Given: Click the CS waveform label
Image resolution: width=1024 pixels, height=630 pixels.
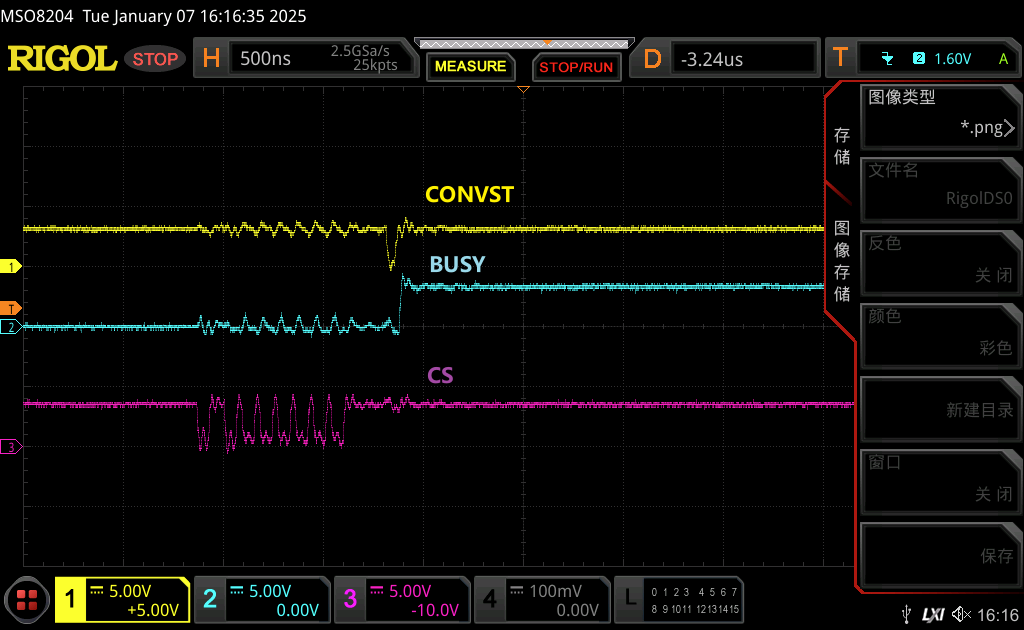Looking at the screenshot, I should pyautogui.click(x=440, y=375).
